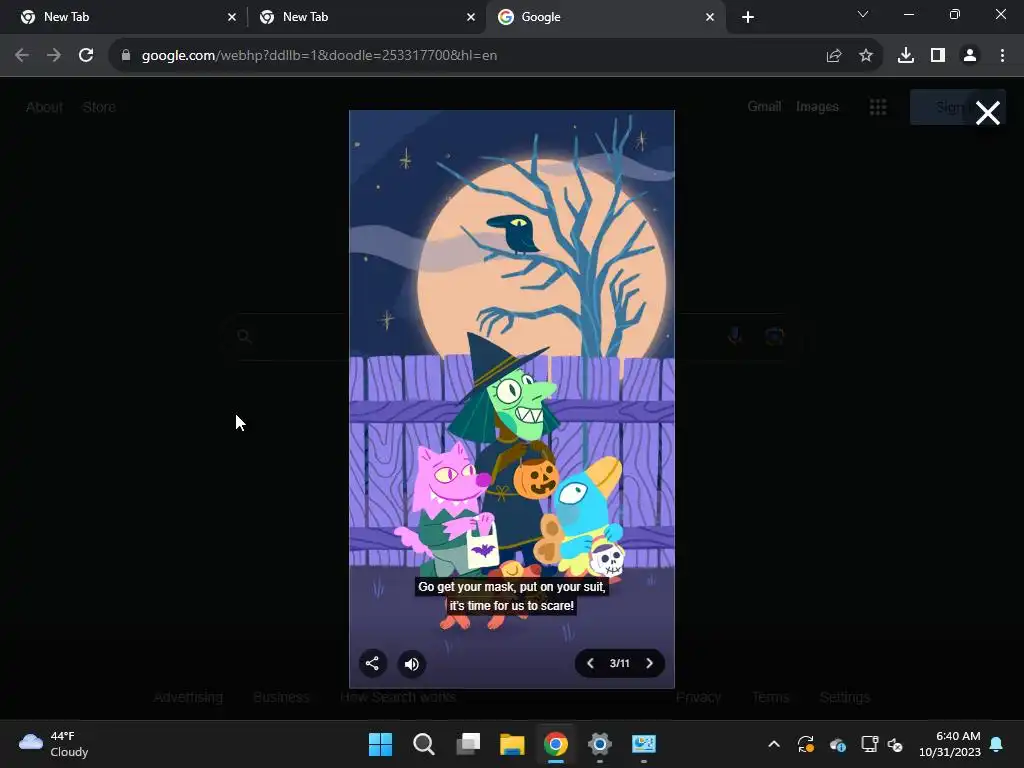Image resolution: width=1024 pixels, height=768 pixels.
Task: Share the Halloween doodle
Action: tap(372, 664)
